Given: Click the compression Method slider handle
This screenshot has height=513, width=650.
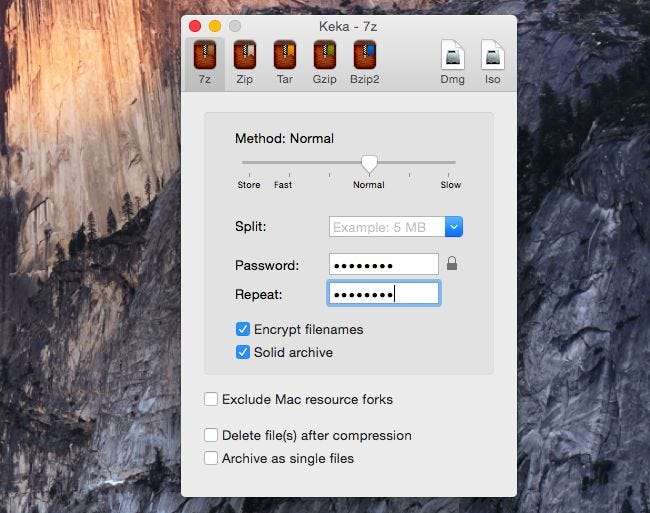Looking at the screenshot, I should coord(369,163).
